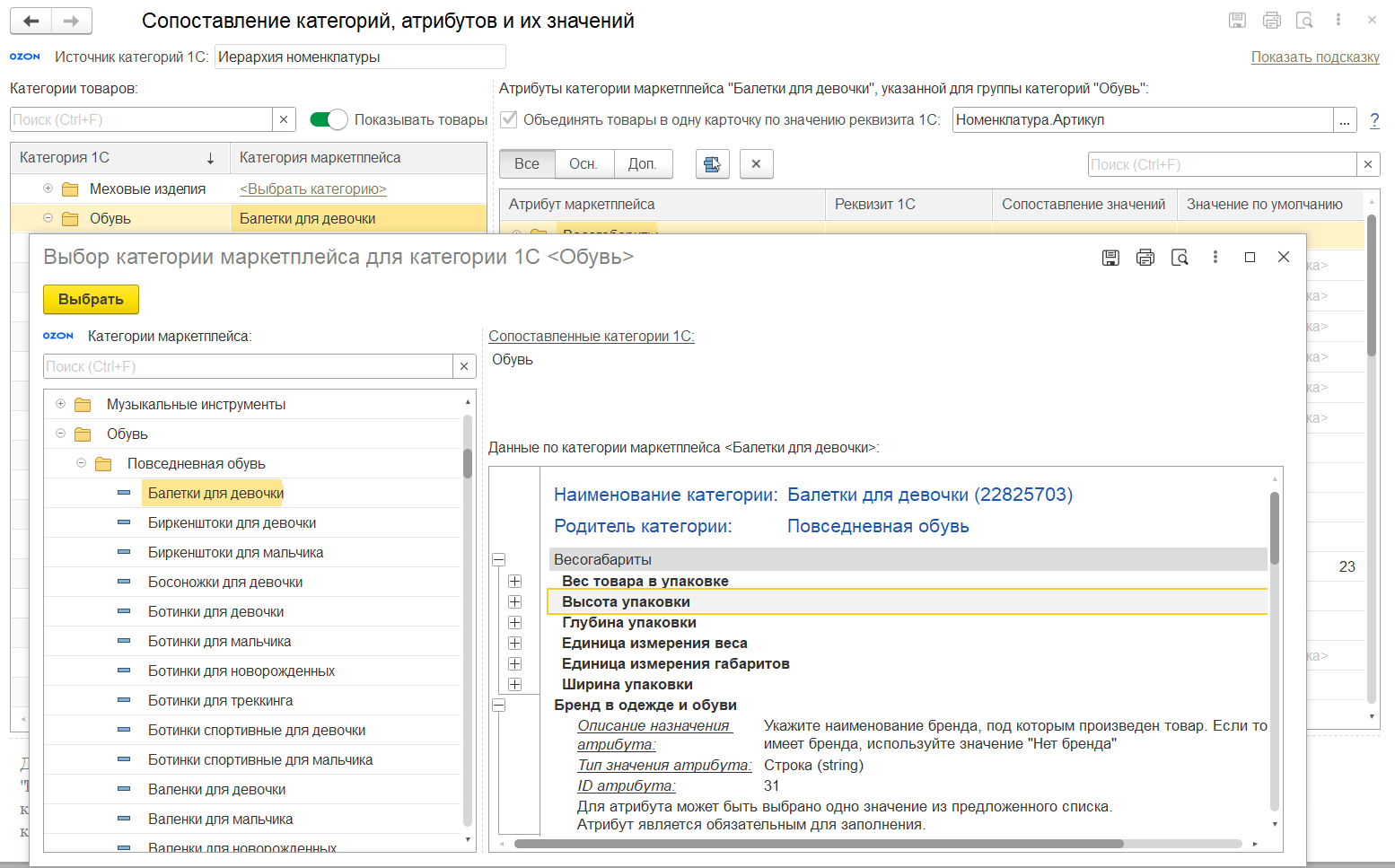Collapse the Весогабариты group
This screenshot has width=1395, height=868.
tap(499, 560)
